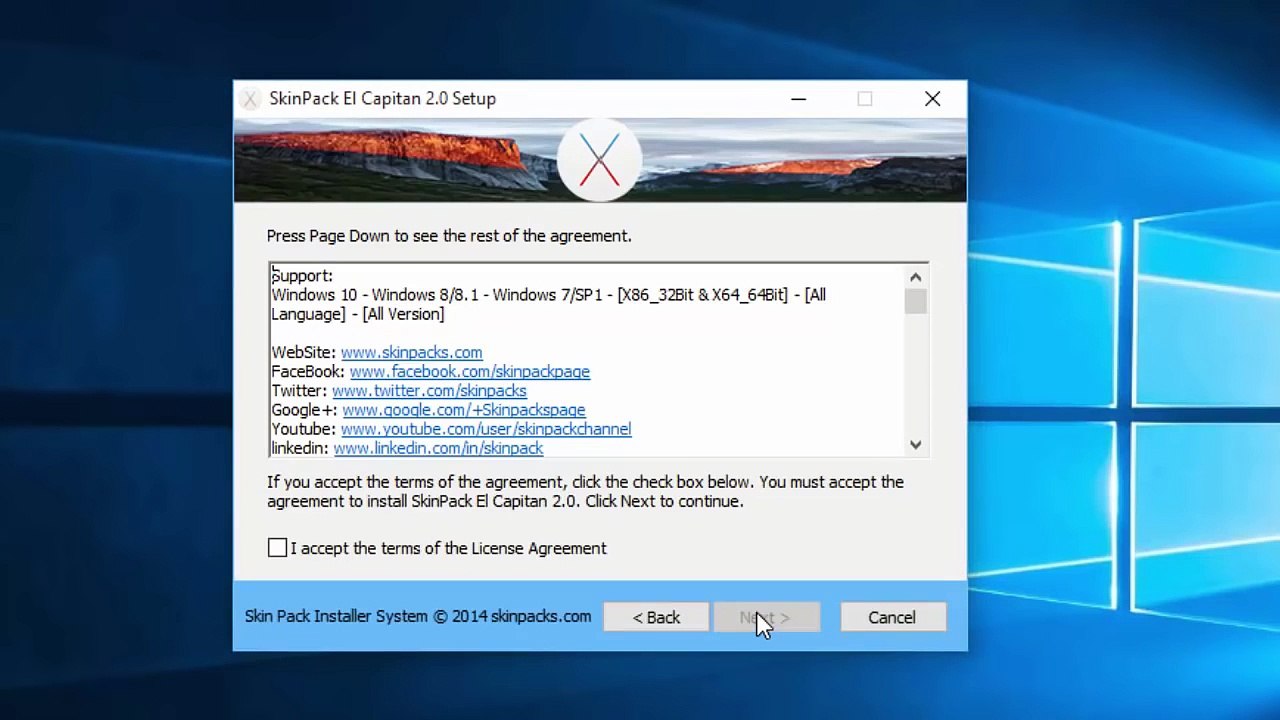This screenshot has height=720, width=1280.
Task: Click the grayed-out Next button
Action: click(x=766, y=618)
